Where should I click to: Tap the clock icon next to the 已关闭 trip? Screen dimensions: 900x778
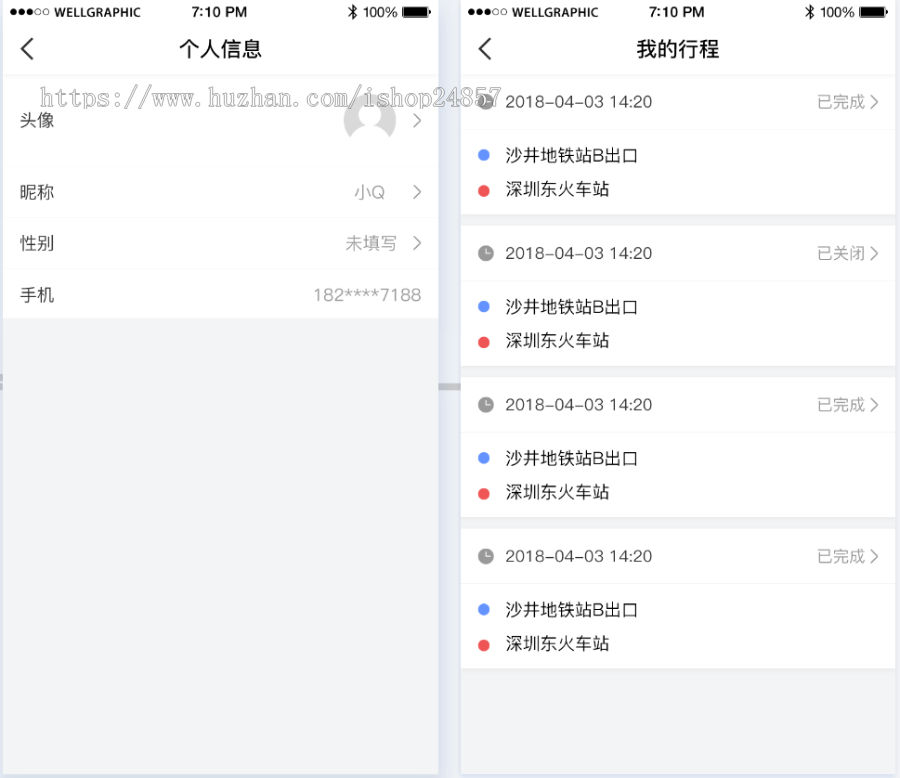485,253
